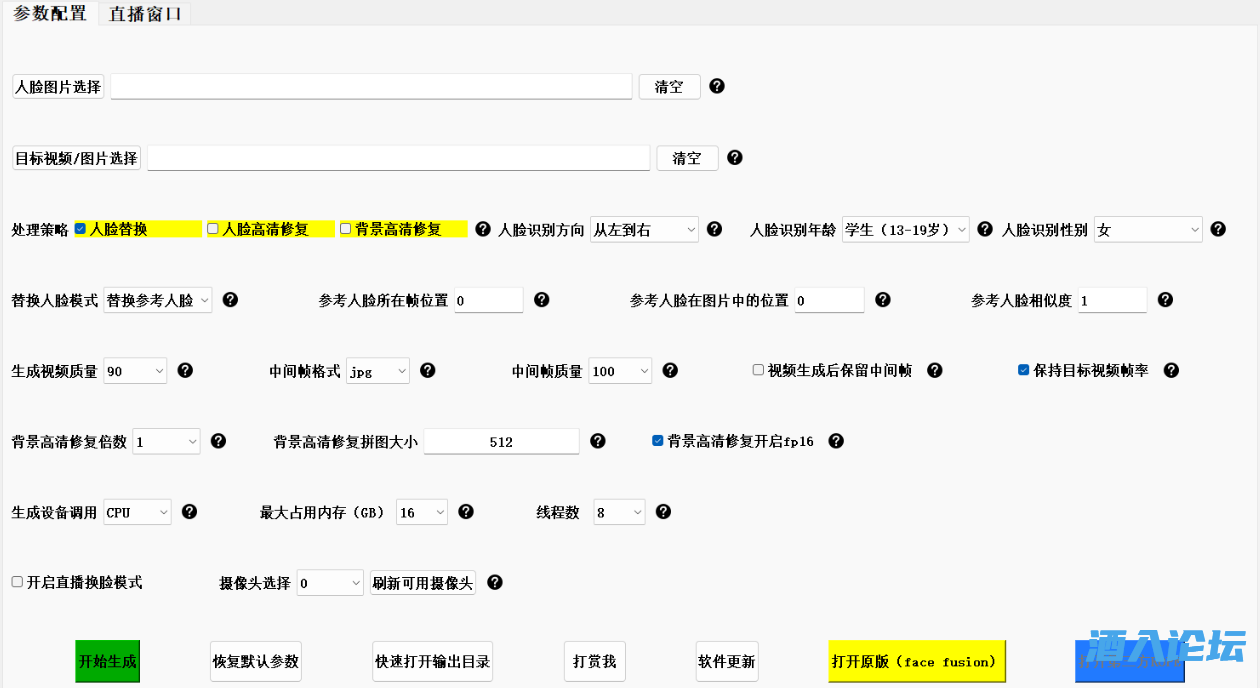The height and width of the screenshot is (688, 1260).
Task: Enable 开启直播换脸模式 checkbox
Action: pyautogui.click(x=17, y=582)
